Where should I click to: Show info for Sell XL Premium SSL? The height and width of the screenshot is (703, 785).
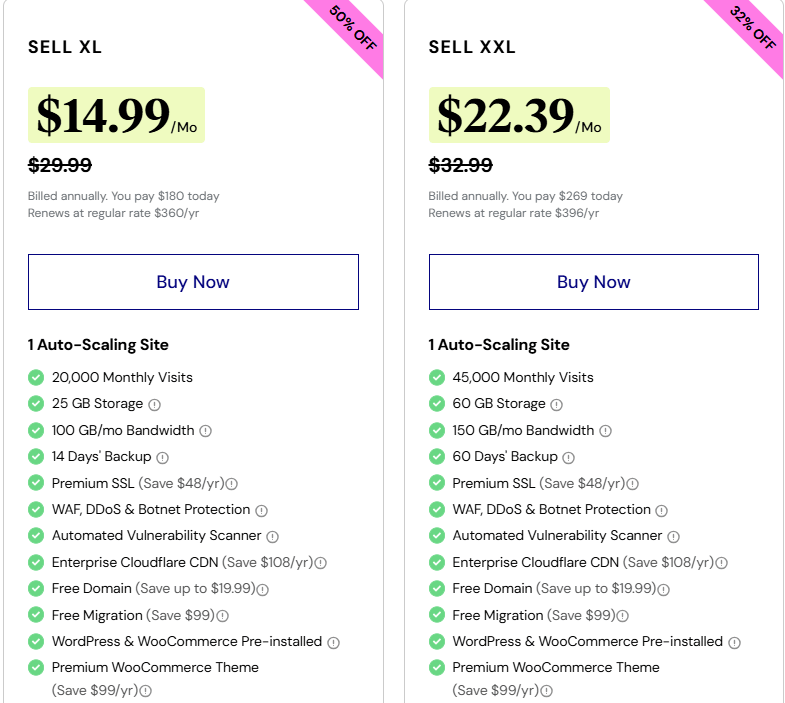point(232,484)
